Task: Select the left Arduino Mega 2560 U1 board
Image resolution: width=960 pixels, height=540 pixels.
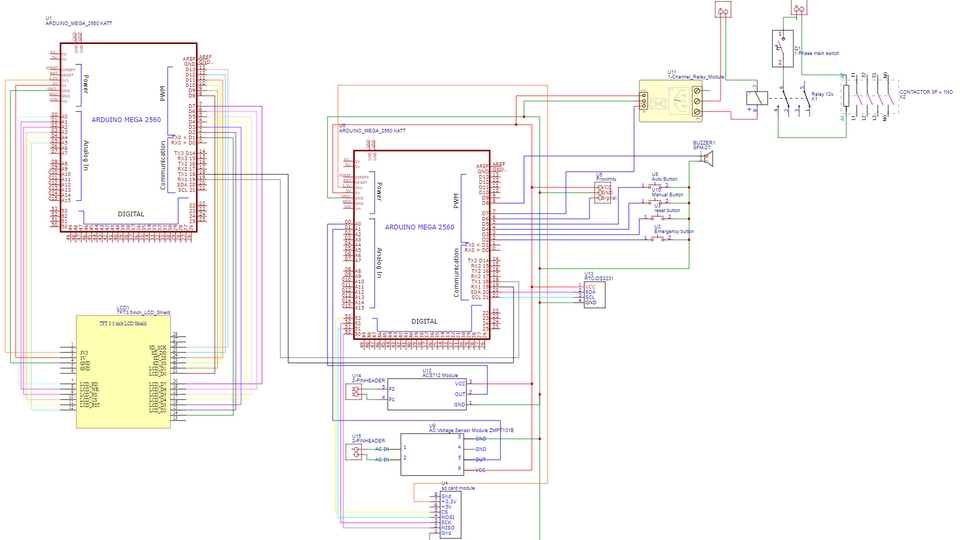Action: point(128,137)
